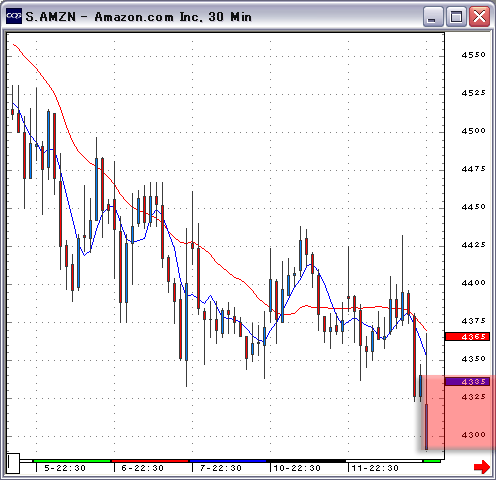The width and height of the screenshot is (496, 480).
Task: Click the CQG logo icon in title bar
Action: (x=14, y=16)
